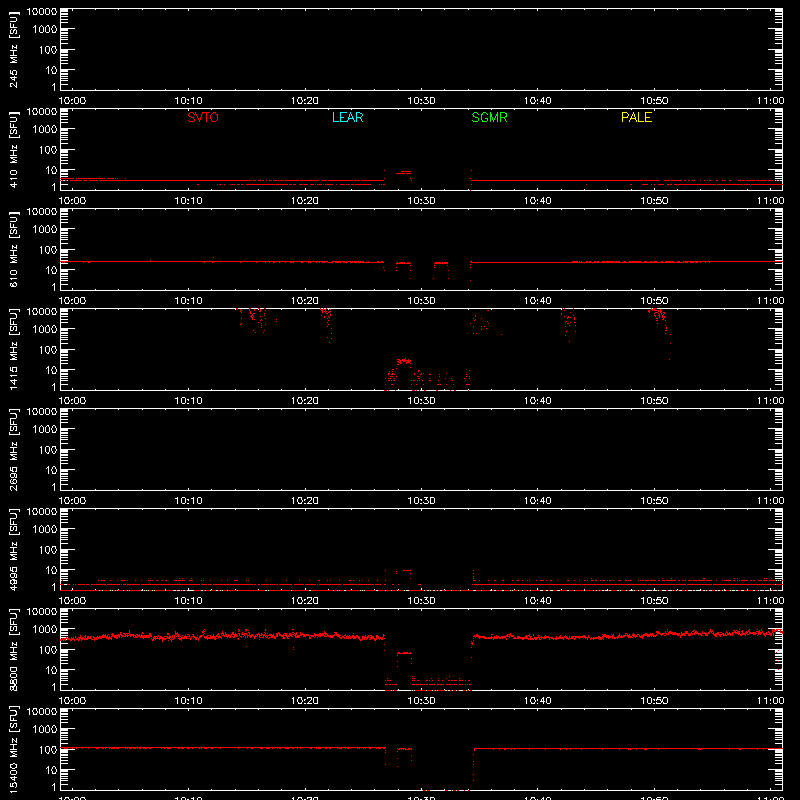This screenshot has width=800, height=800.
Task: Select the 410 MHz [SFU] axis label
Action: [x=13, y=149]
